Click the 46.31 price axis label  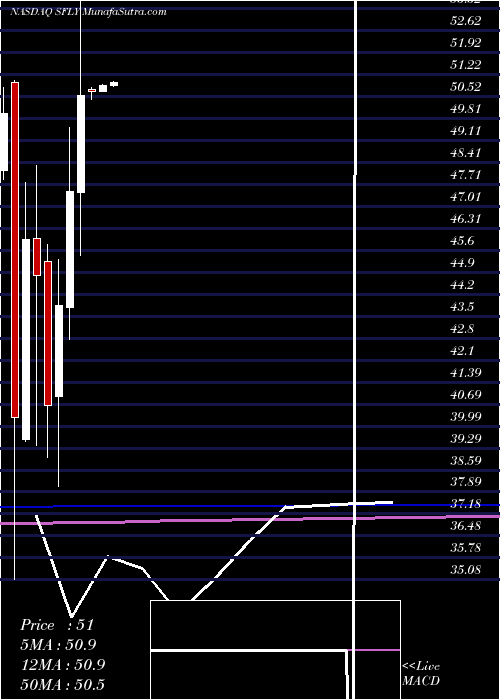(466, 219)
